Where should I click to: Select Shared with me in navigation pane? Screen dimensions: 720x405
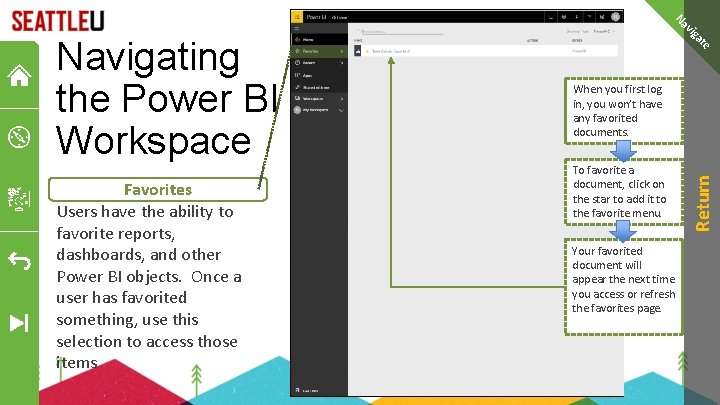[x=319, y=87]
